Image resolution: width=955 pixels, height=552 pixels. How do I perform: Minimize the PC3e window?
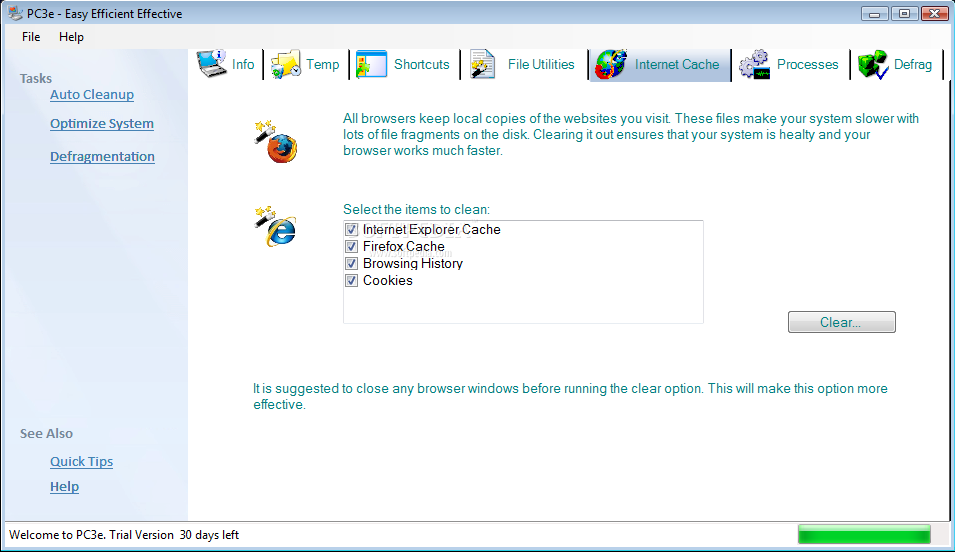point(875,13)
